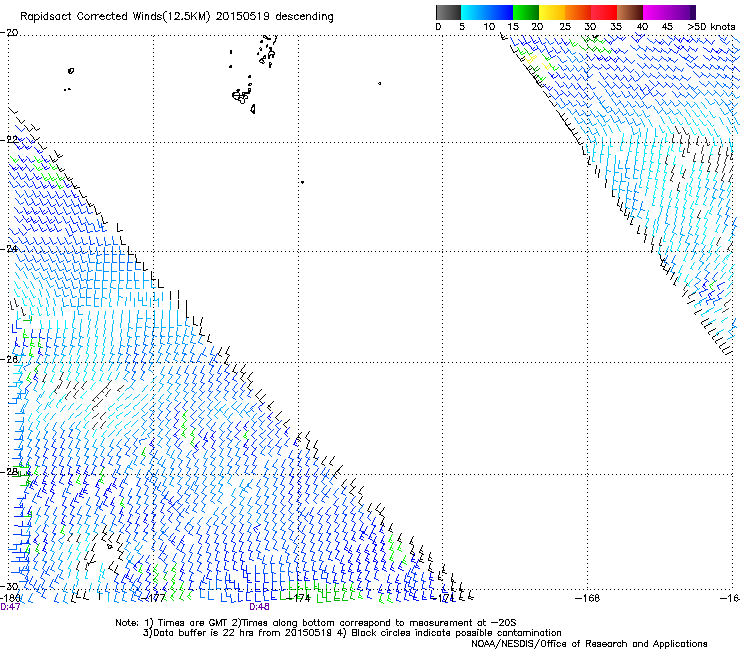The height and width of the screenshot is (650, 740).
Task: Click the purple "D:47" swath time label
Action: (x=10, y=607)
